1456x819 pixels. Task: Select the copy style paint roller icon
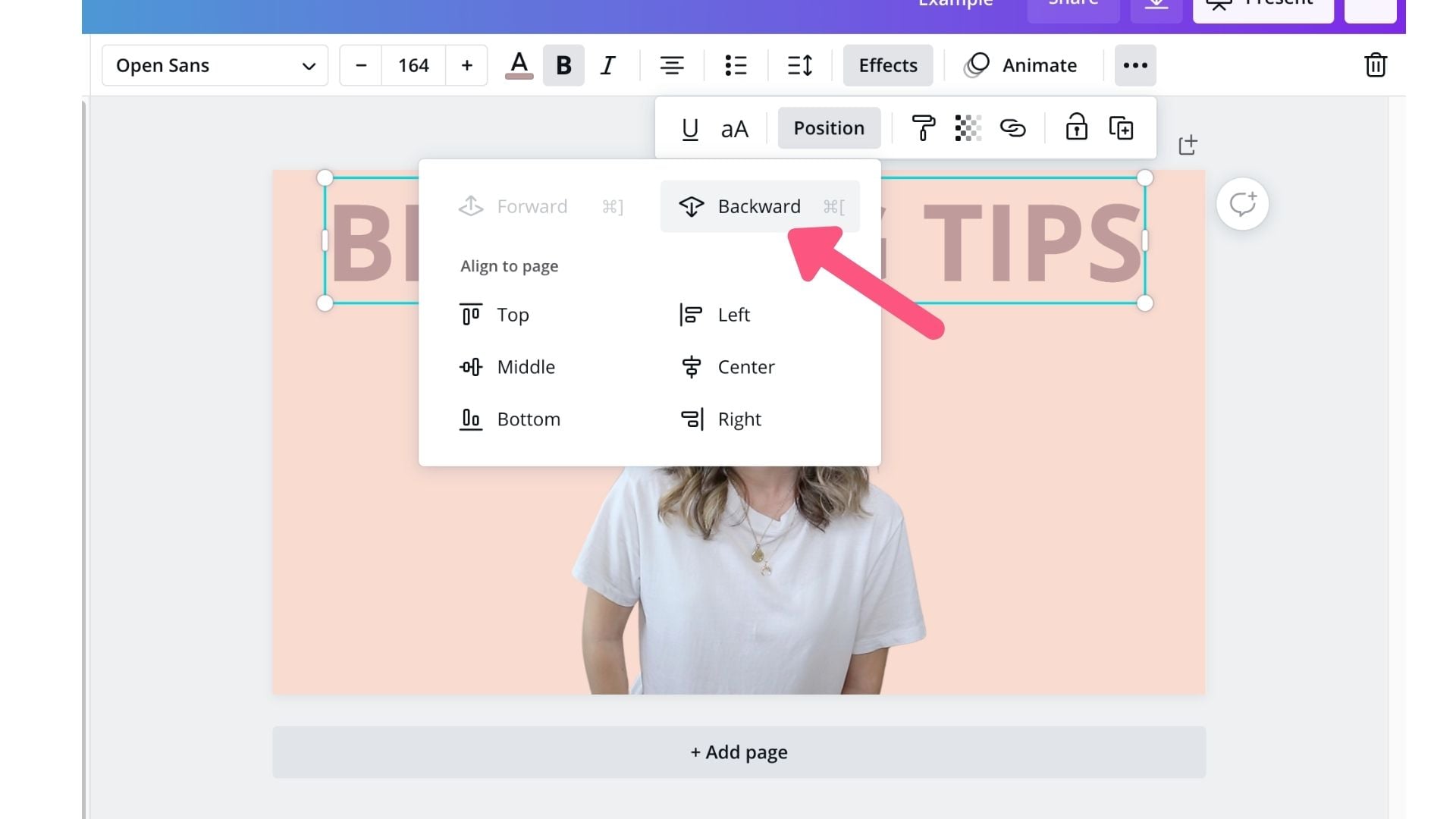[923, 128]
